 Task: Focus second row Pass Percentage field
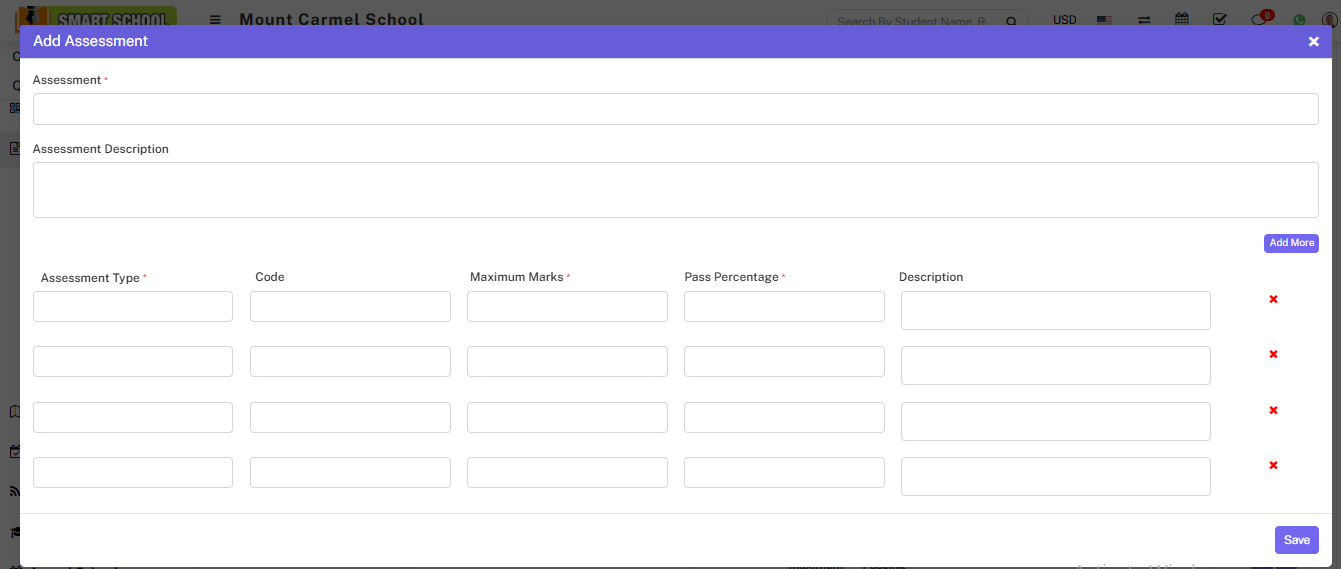point(784,361)
